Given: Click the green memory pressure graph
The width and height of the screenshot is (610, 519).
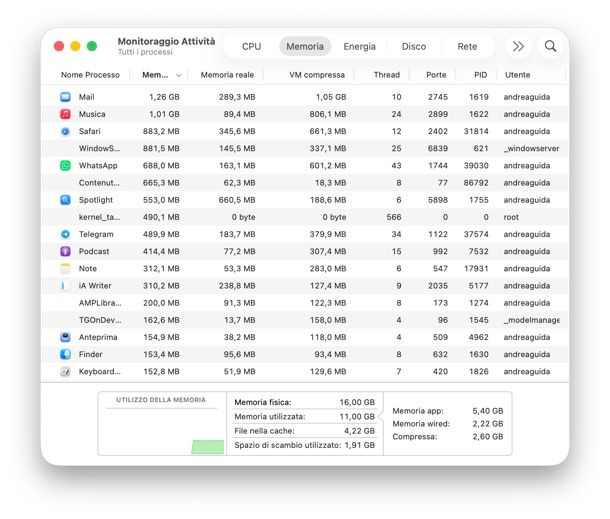Looking at the screenshot, I should 207,446.
